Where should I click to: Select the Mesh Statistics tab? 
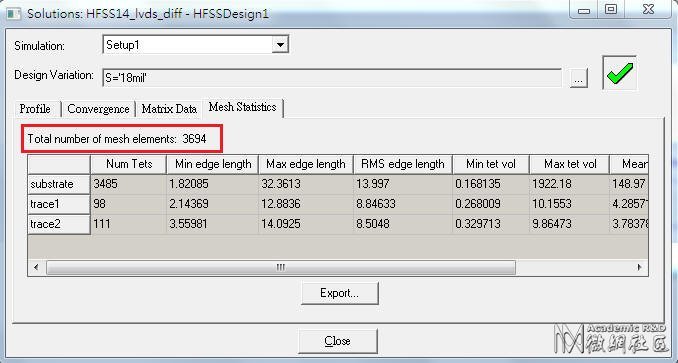(x=243, y=107)
